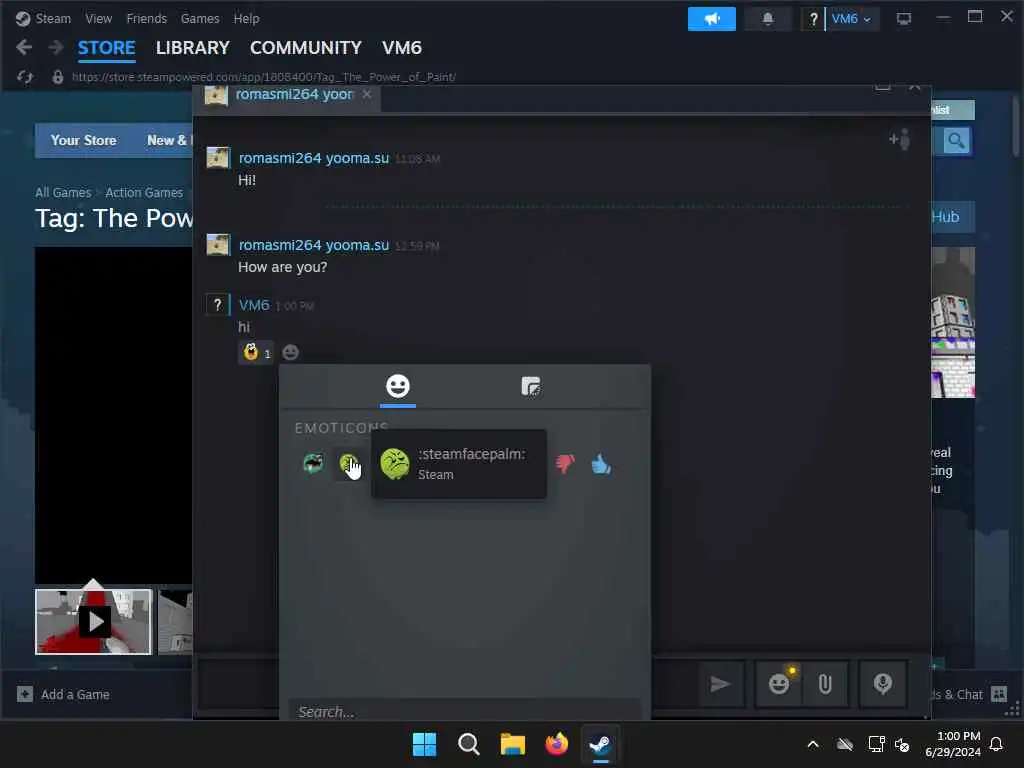Open the Action Games breadcrumb
This screenshot has width=1024, height=768.
coord(144,193)
